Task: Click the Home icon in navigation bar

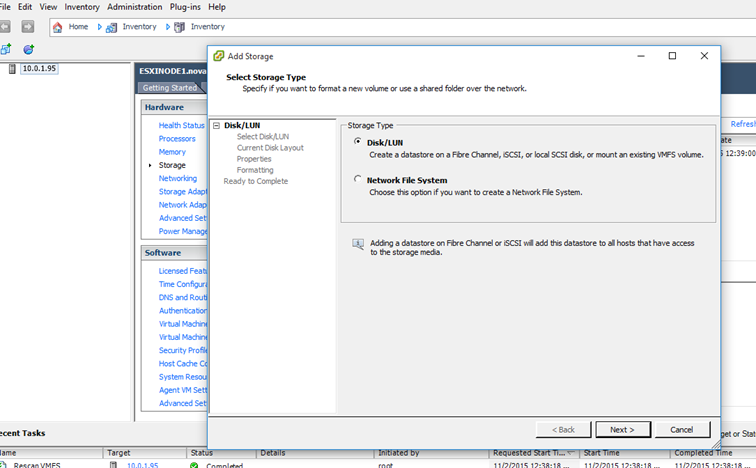Action: click(58, 27)
